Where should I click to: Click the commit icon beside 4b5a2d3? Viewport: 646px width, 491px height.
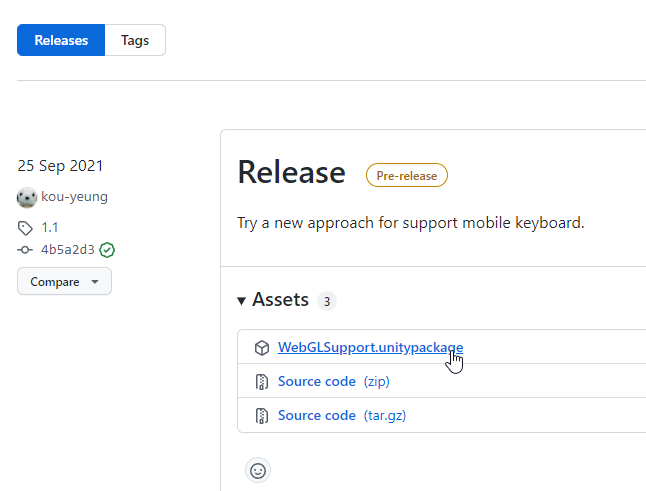pyautogui.click(x=25, y=250)
